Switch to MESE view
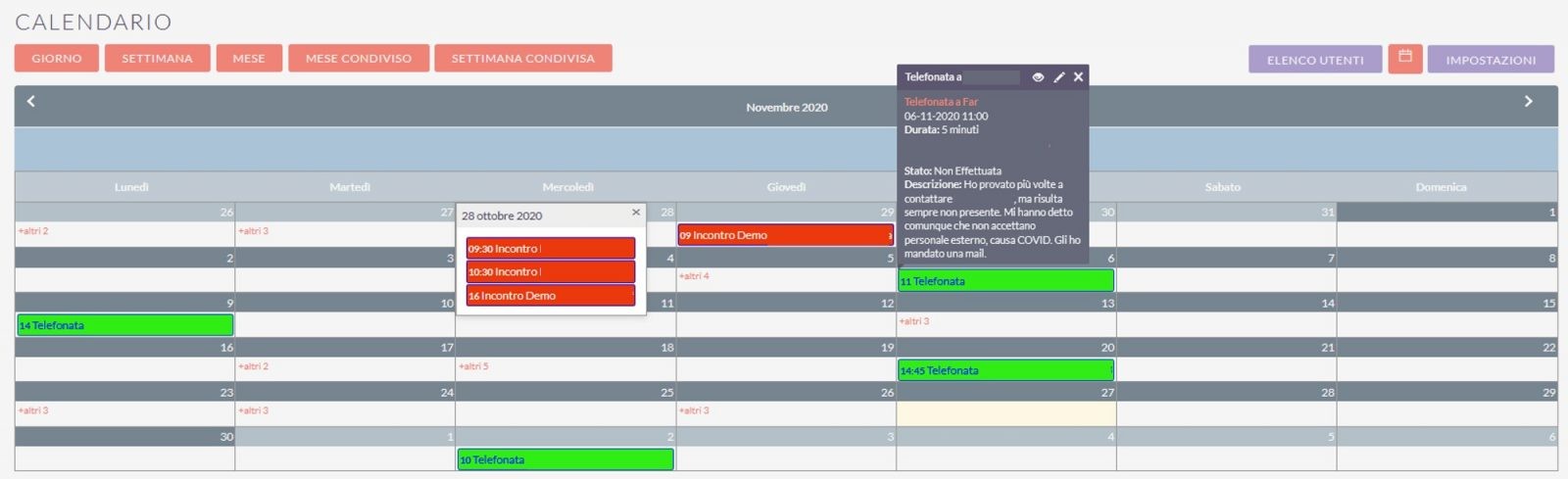This screenshot has height=479, width=1568. pos(249,58)
